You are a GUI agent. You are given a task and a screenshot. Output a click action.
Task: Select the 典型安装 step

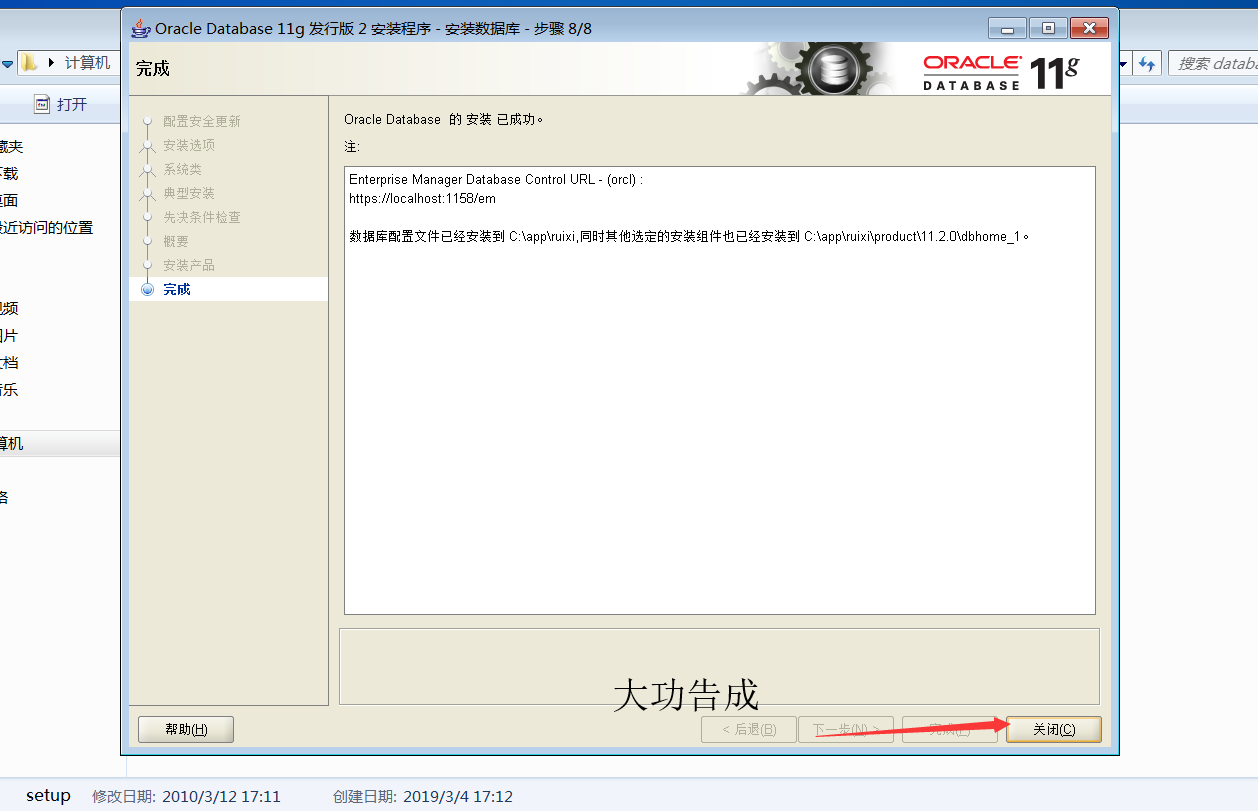(189, 193)
